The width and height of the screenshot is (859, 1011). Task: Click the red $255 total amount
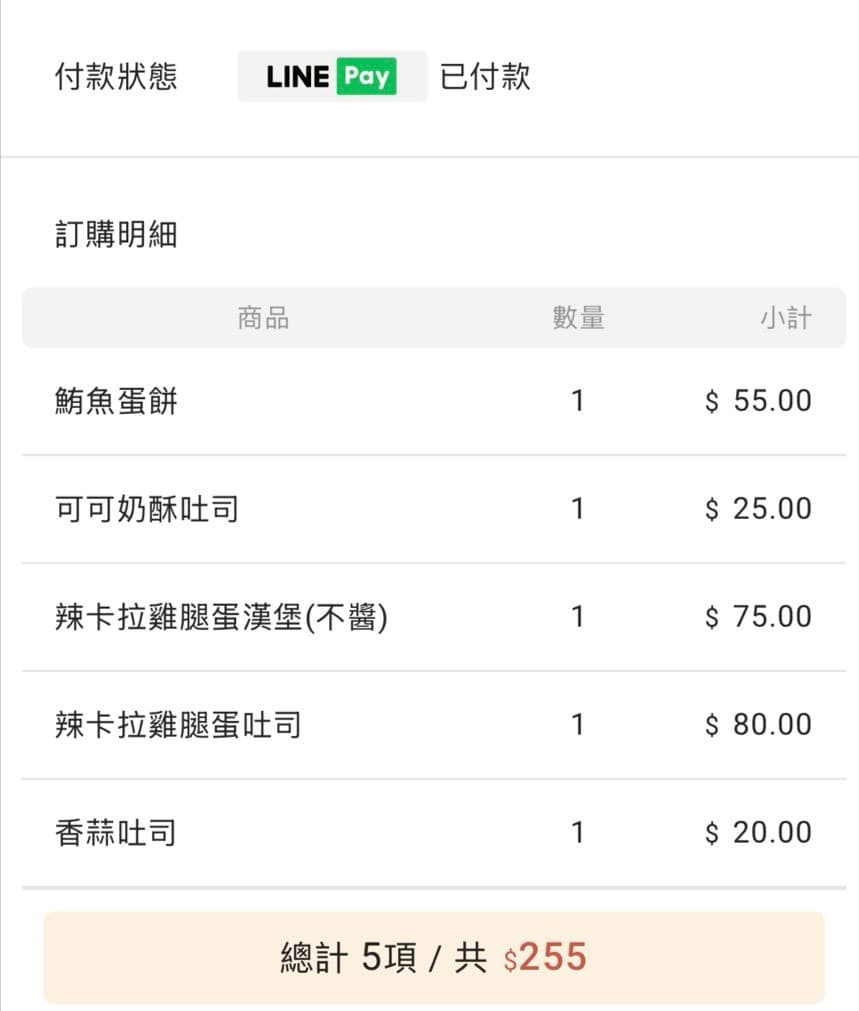[546, 957]
